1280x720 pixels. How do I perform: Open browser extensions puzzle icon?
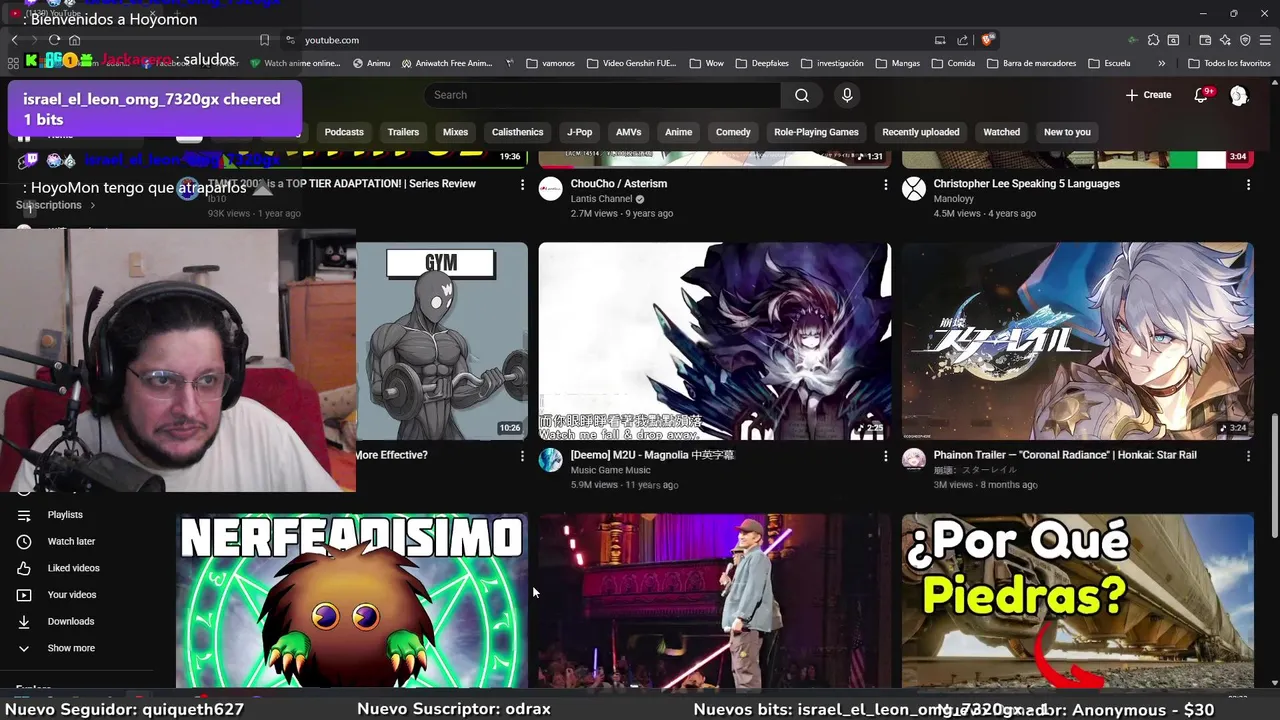tap(1153, 40)
